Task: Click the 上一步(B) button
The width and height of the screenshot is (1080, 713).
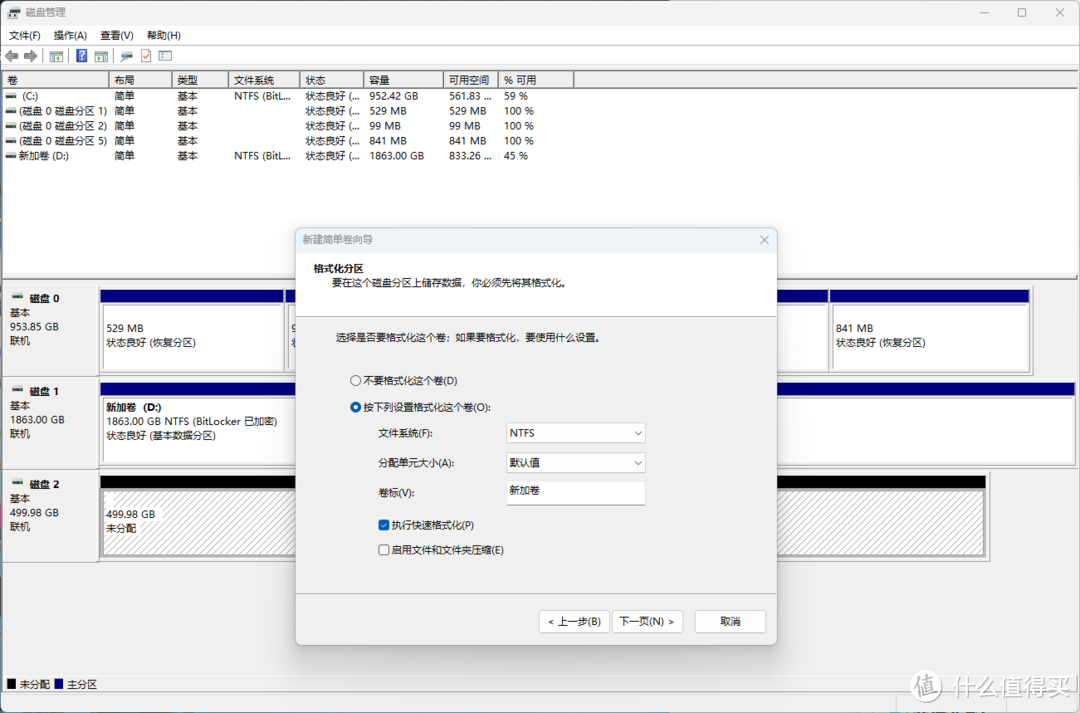Action: 574,622
